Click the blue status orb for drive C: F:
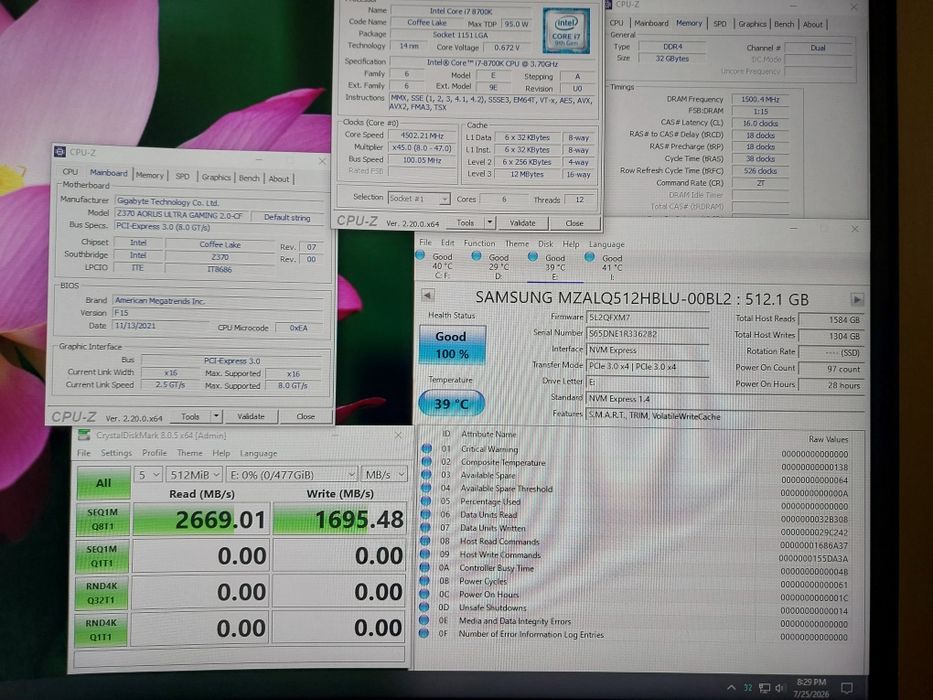 (x=420, y=255)
